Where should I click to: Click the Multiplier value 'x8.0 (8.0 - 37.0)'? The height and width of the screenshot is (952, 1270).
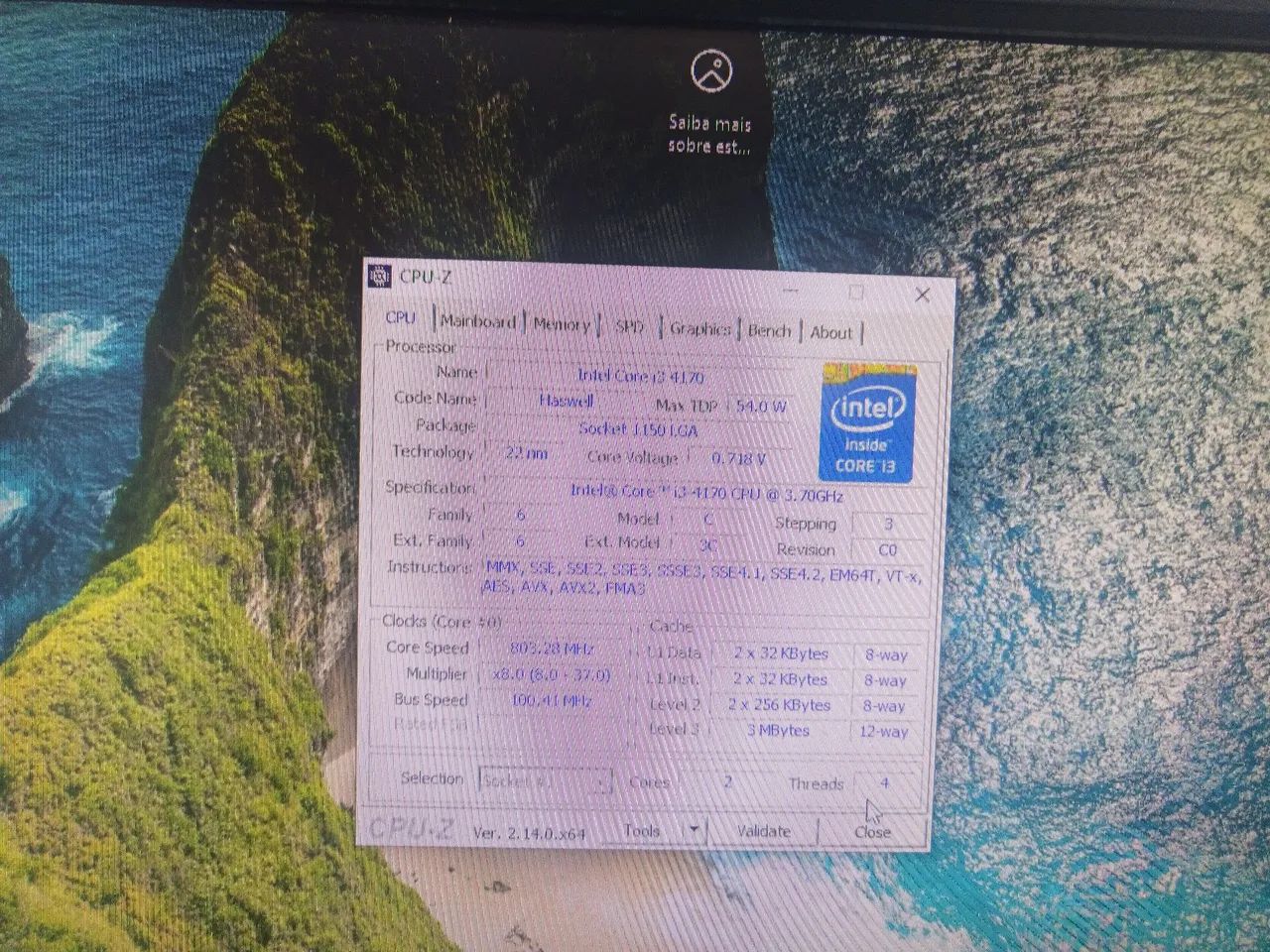click(552, 674)
